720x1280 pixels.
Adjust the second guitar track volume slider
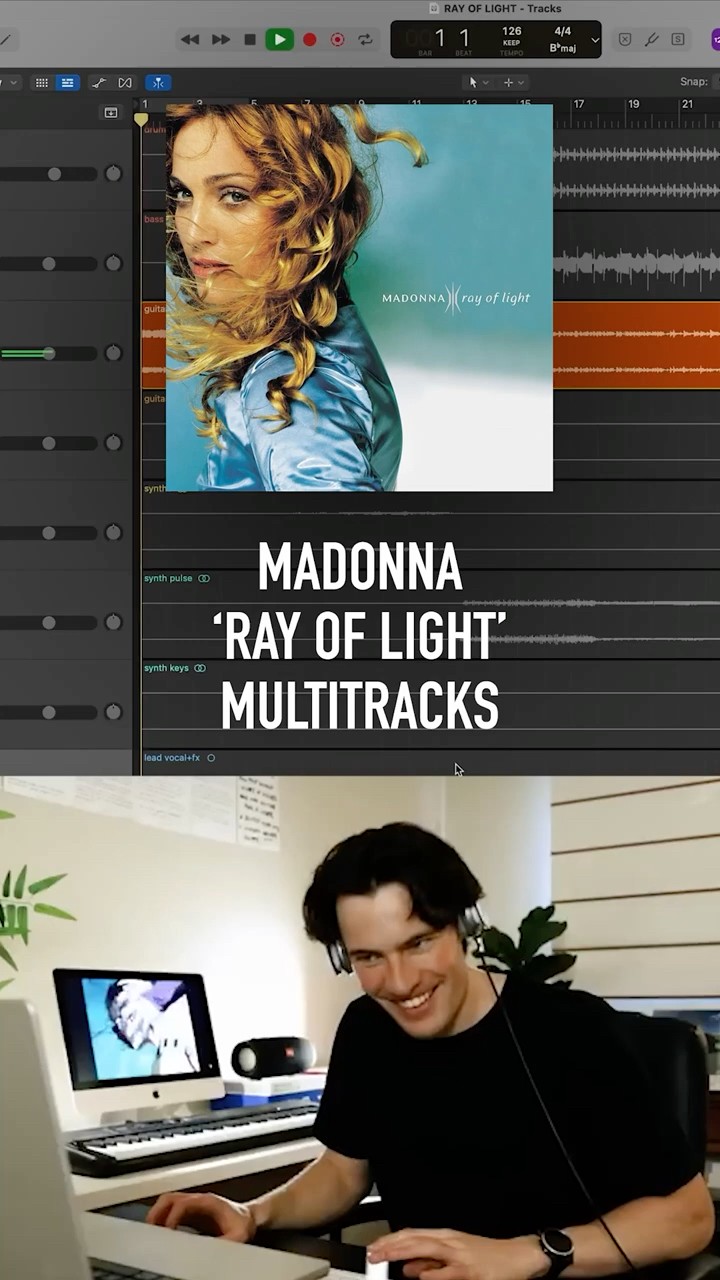click(47, 443)
